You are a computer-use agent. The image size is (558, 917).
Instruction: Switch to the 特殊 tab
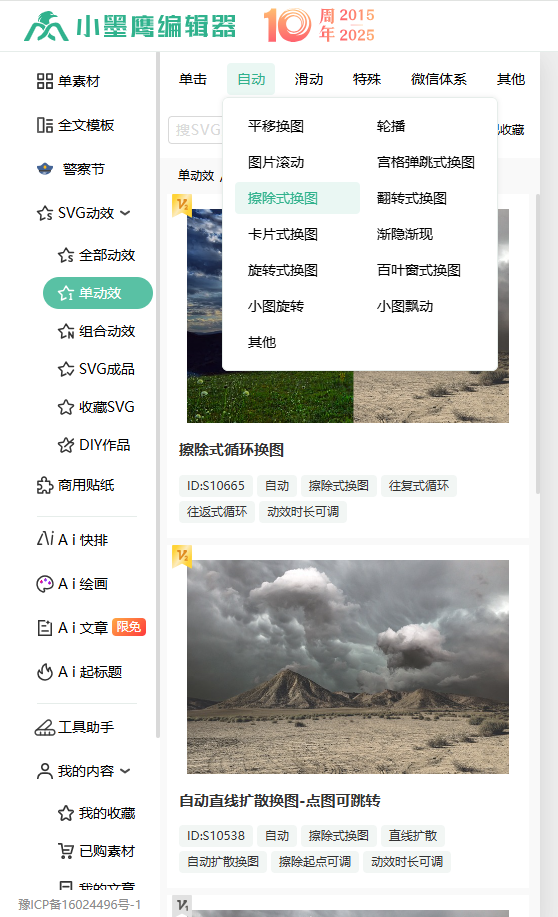pos(367,79)
